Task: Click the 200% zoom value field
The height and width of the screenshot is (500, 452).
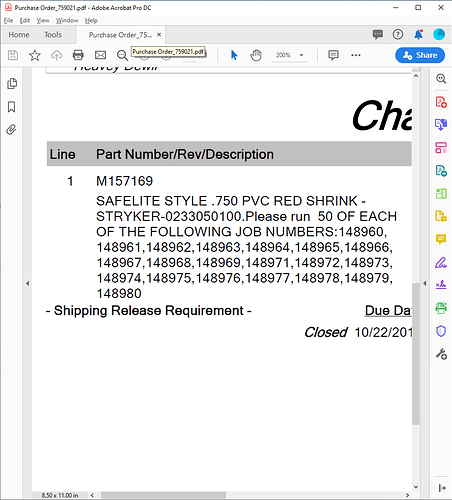Action: [283, 55]
